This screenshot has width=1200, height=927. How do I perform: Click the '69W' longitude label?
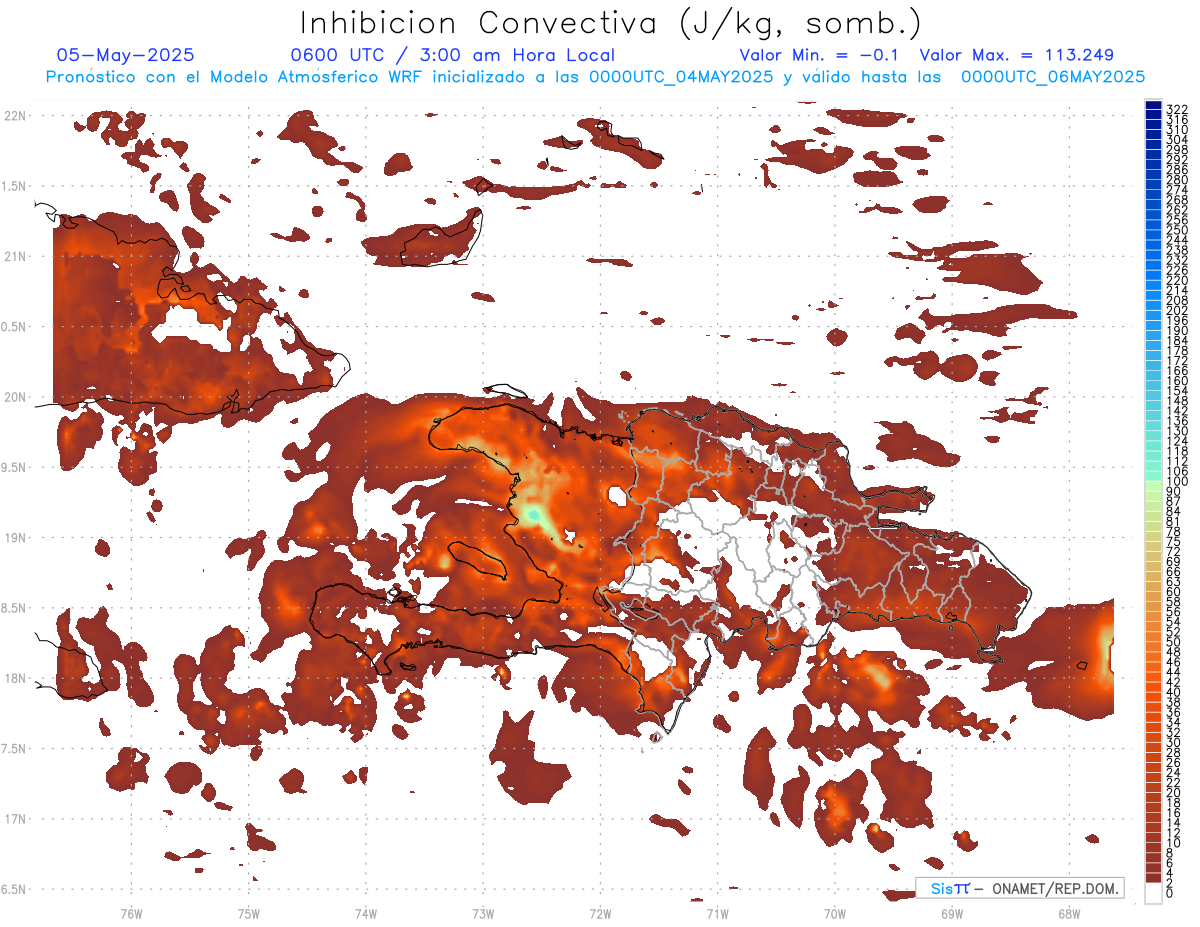coord(951,912)
